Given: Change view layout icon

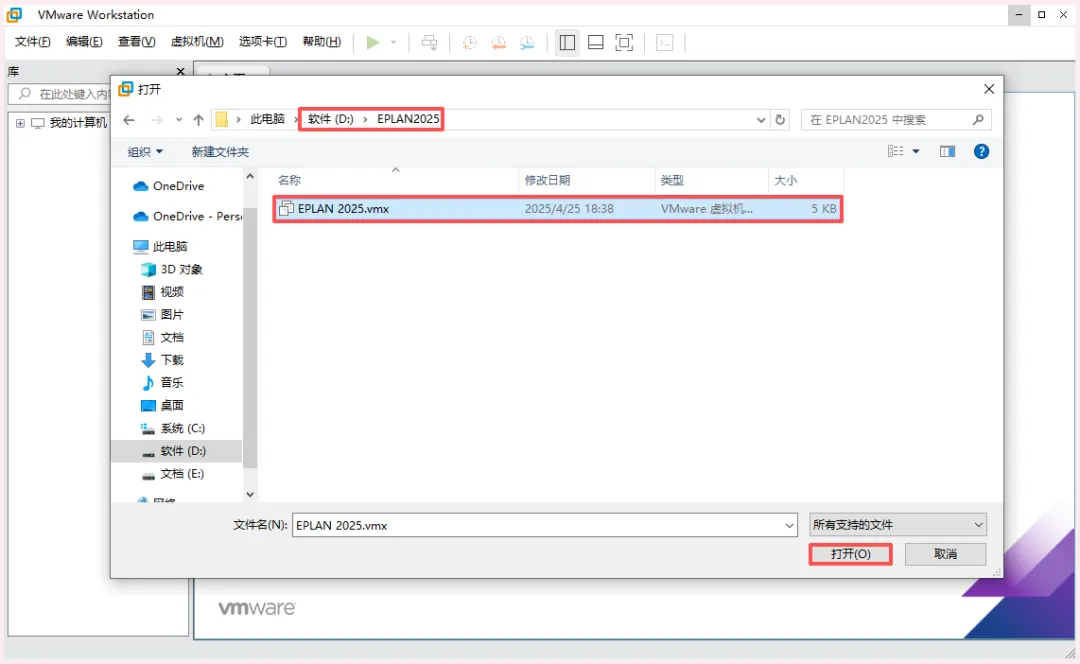Looking at the screenshot, I should point(895,152).
